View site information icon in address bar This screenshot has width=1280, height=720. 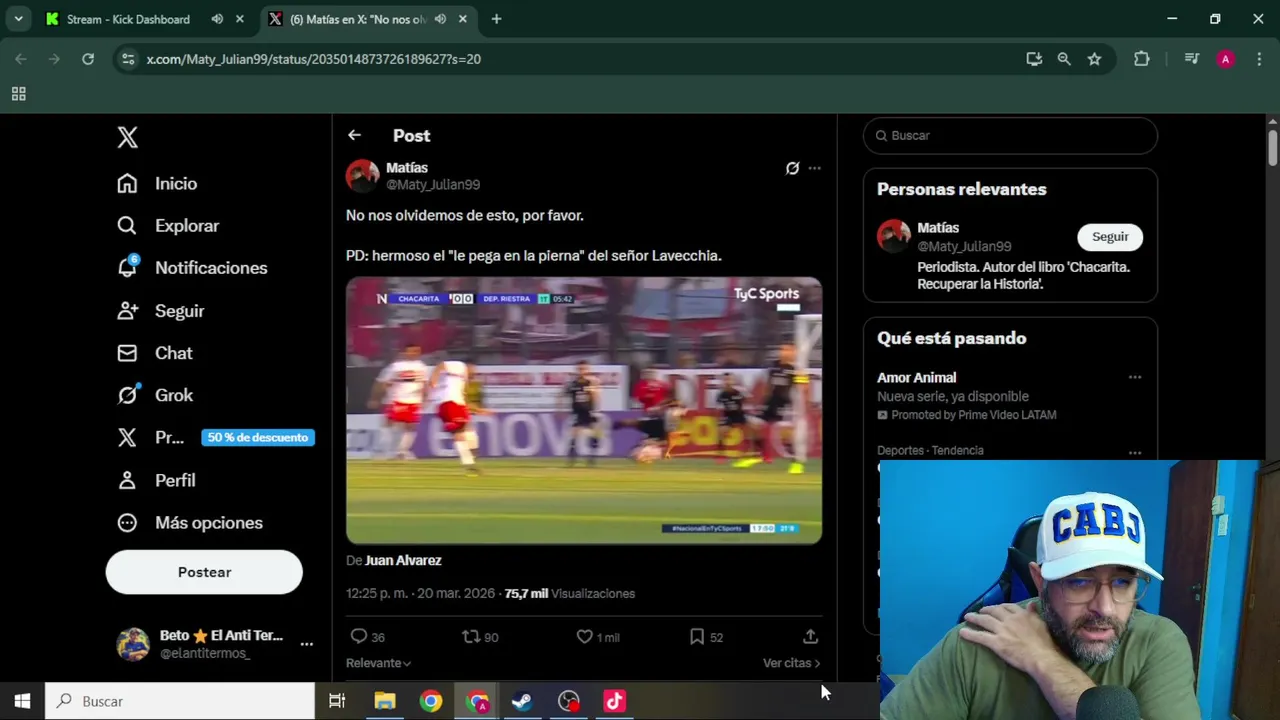(x=127, y=59)
